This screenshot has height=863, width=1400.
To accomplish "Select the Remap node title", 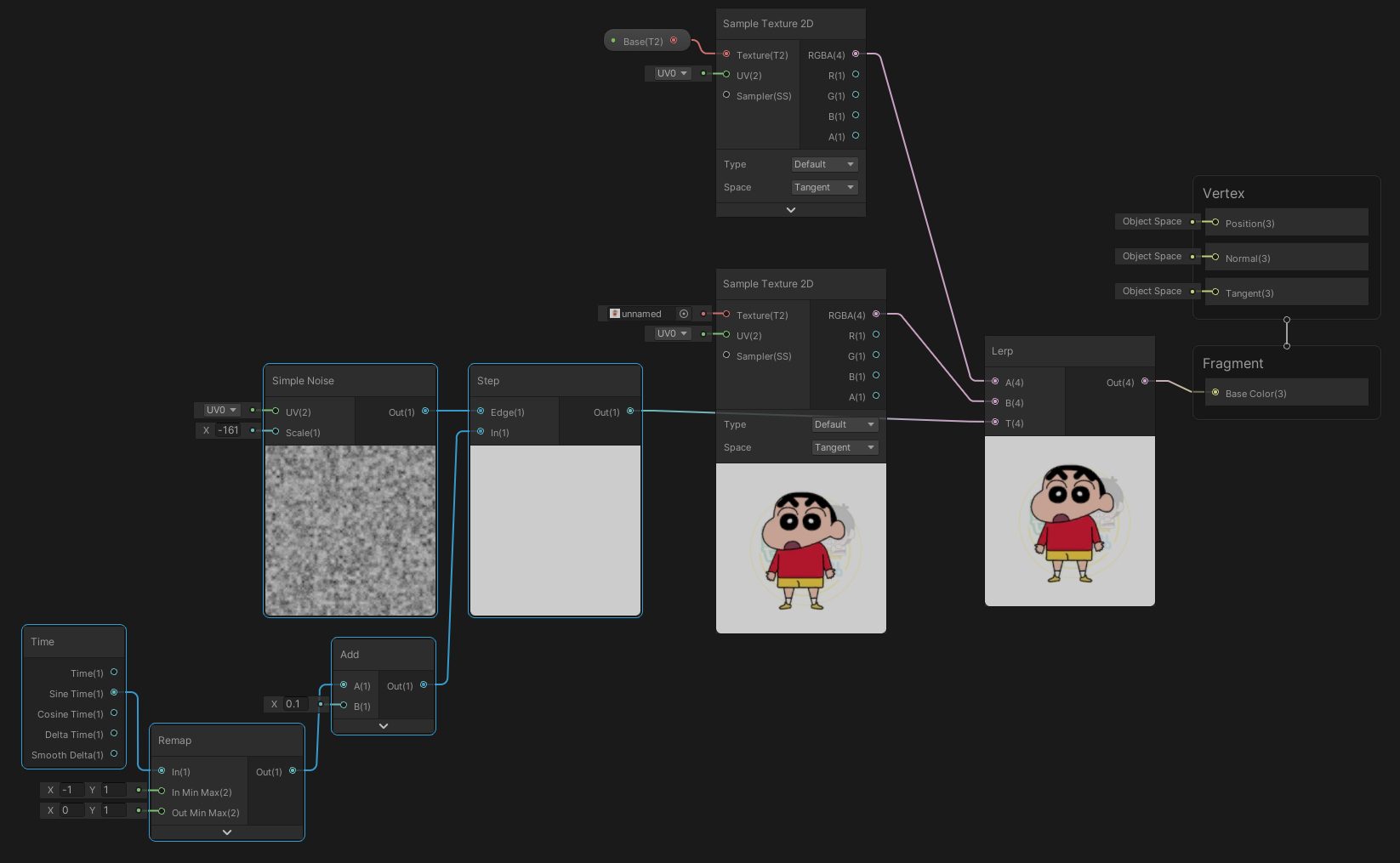I will point(174,741).
